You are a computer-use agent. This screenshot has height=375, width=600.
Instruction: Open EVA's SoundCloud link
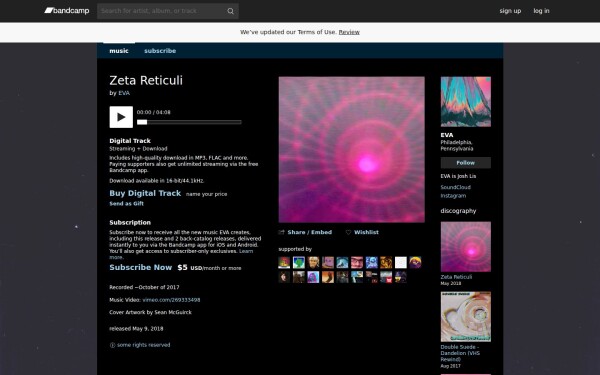(x=455, y=187)
